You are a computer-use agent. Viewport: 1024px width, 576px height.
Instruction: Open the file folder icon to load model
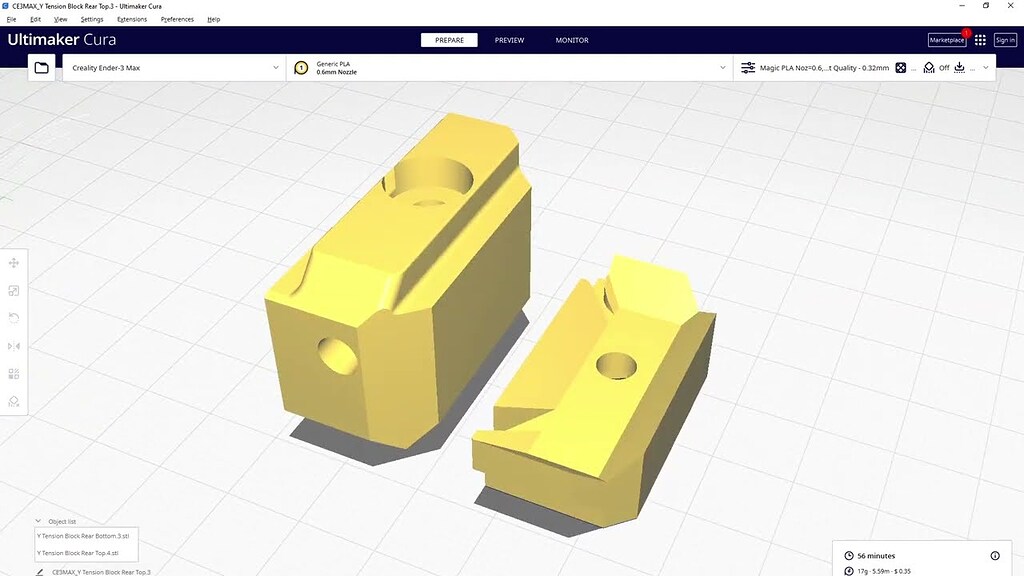[40, 67]
